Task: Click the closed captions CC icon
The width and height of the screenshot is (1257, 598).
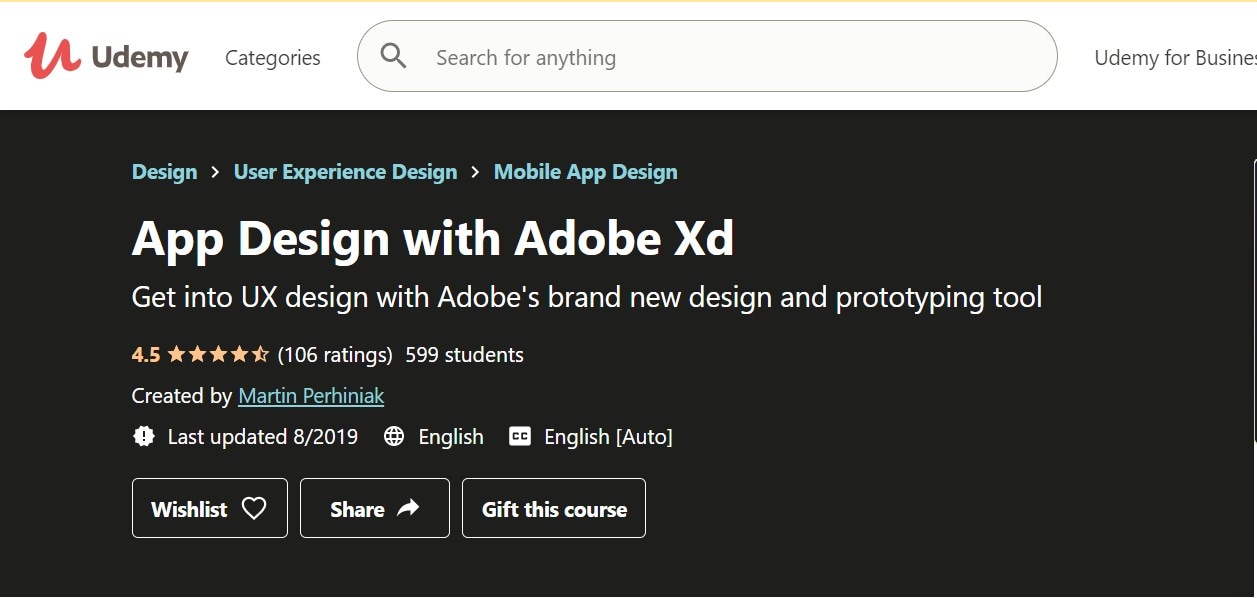Action: (x=520, y=436)
